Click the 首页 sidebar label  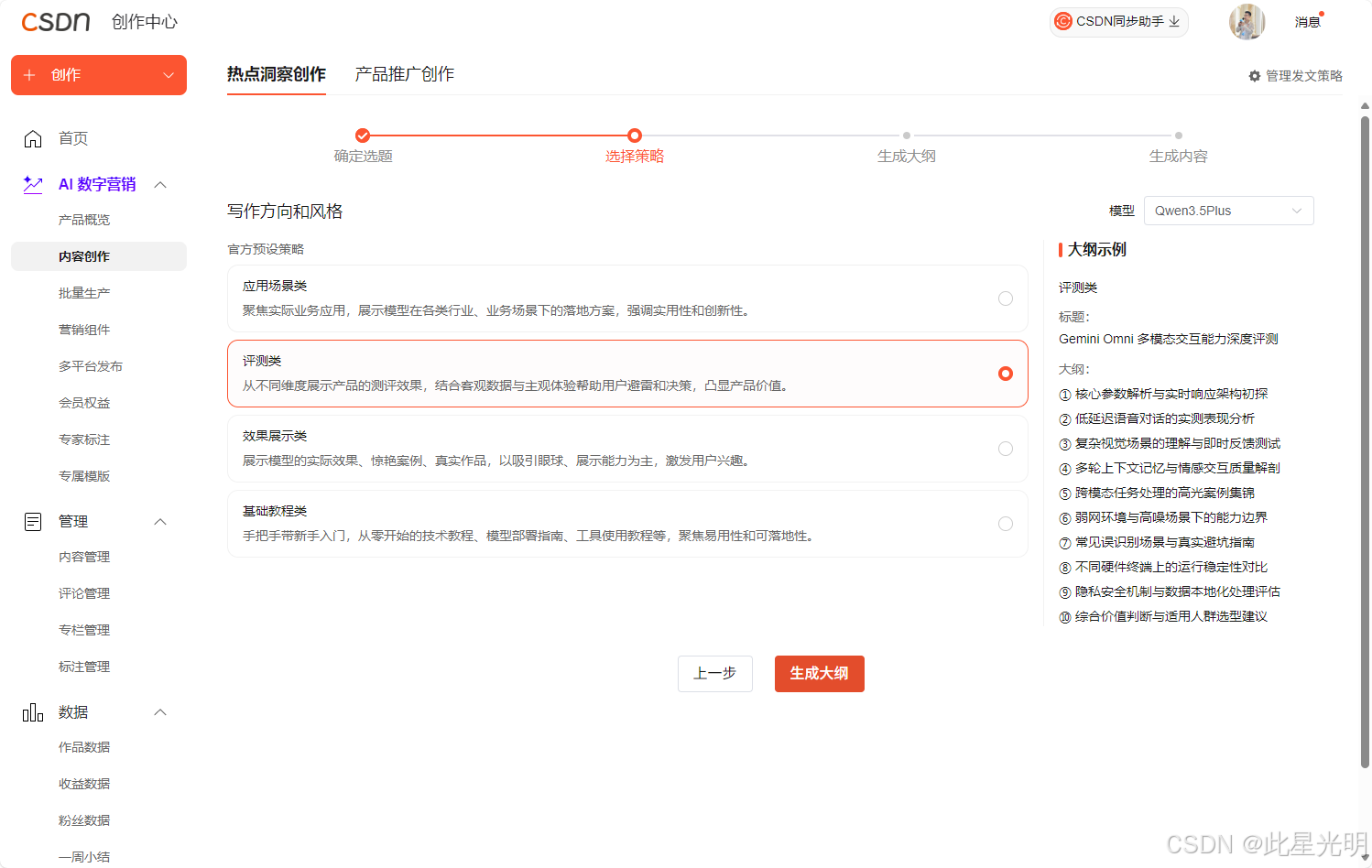point(73,138)
